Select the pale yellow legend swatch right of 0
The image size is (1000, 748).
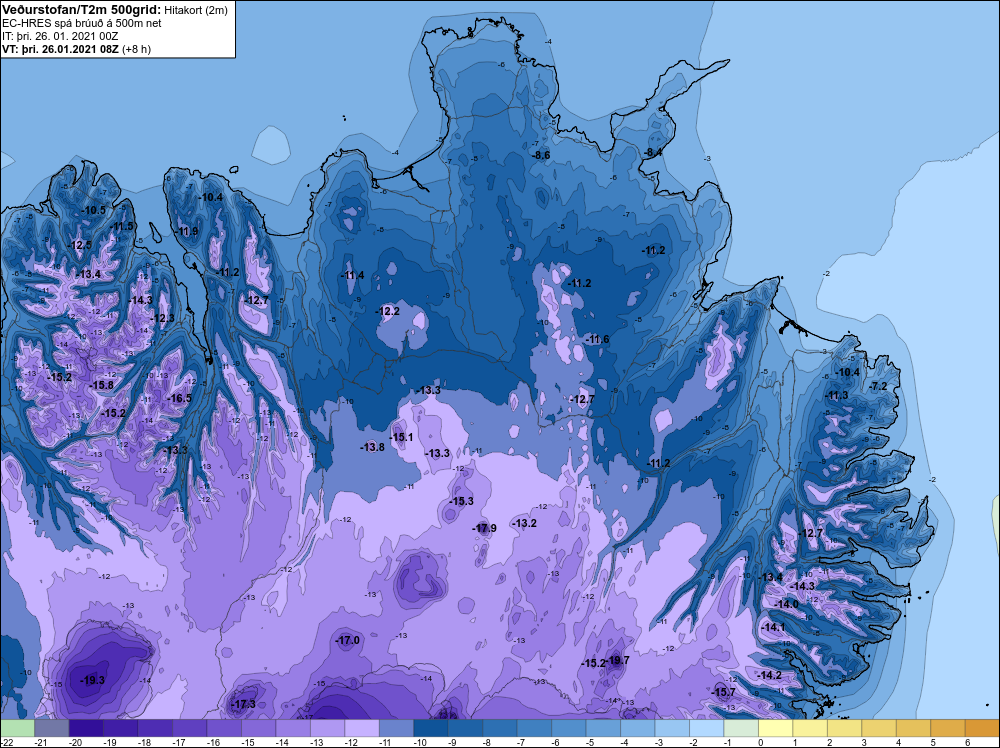tap(776, 728)
